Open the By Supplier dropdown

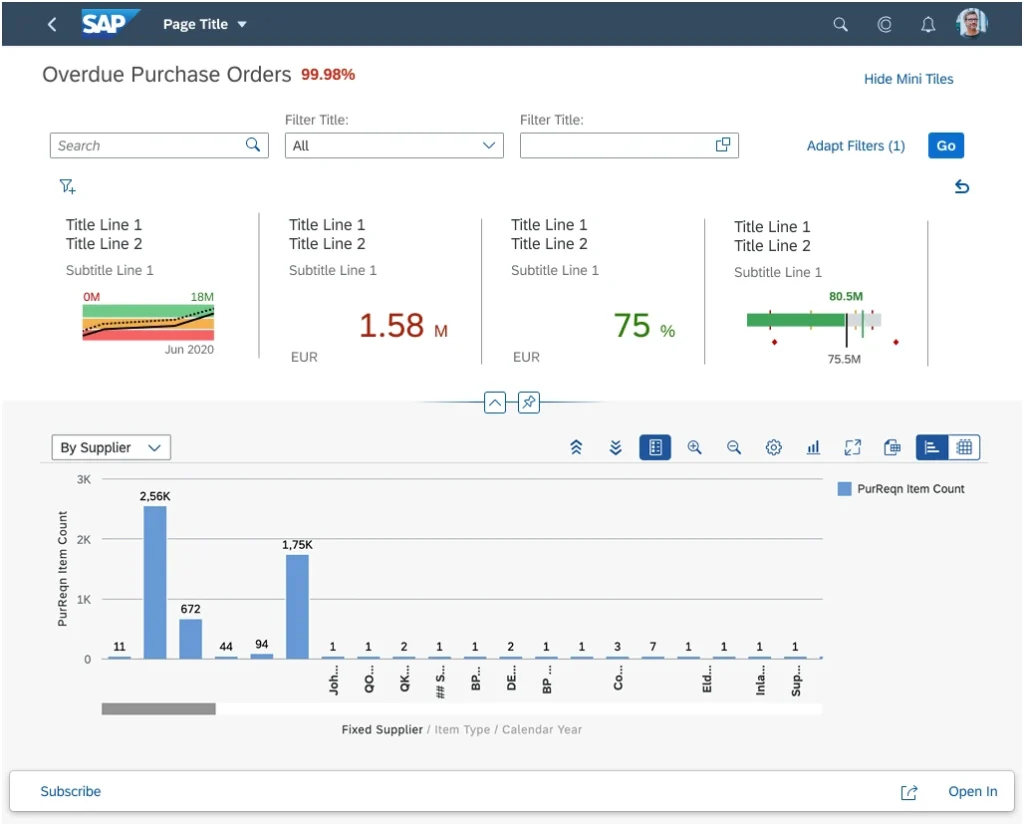click(x=111, y=448)
